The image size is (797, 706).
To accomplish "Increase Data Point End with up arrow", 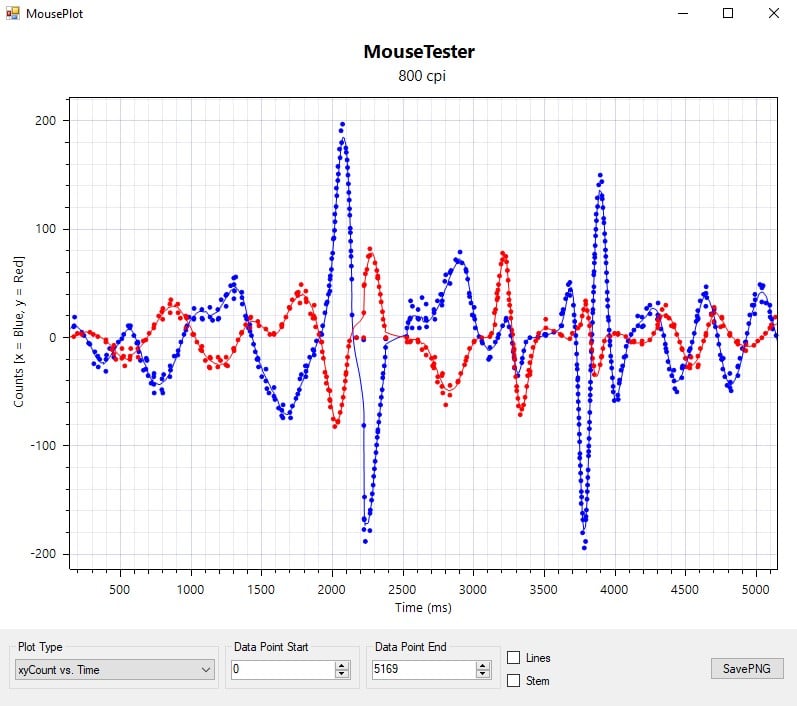I will [x=485, y=665].
